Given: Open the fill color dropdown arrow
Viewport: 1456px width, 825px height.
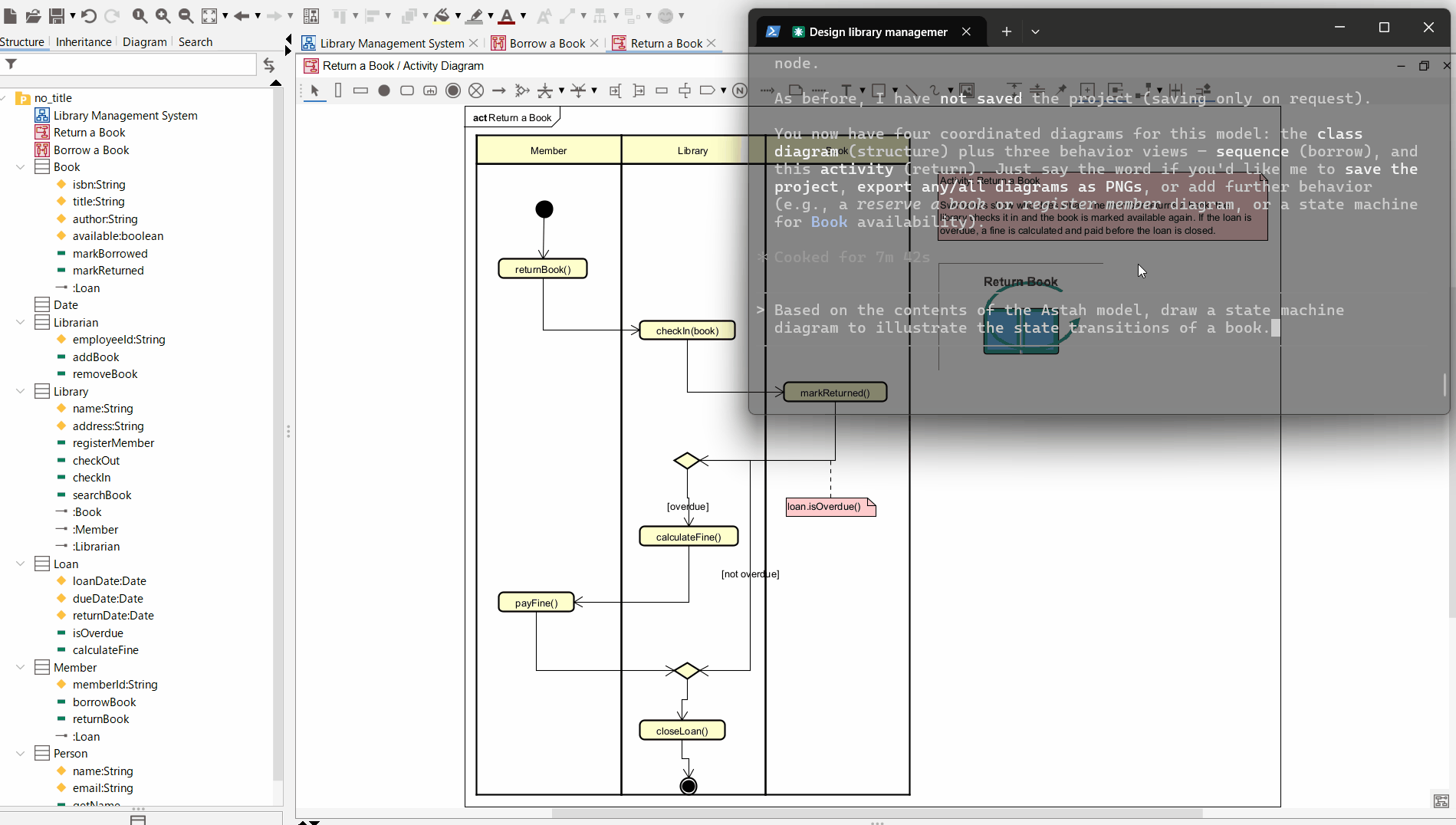Looking at the screenshot, I should [x=458, y=15].
